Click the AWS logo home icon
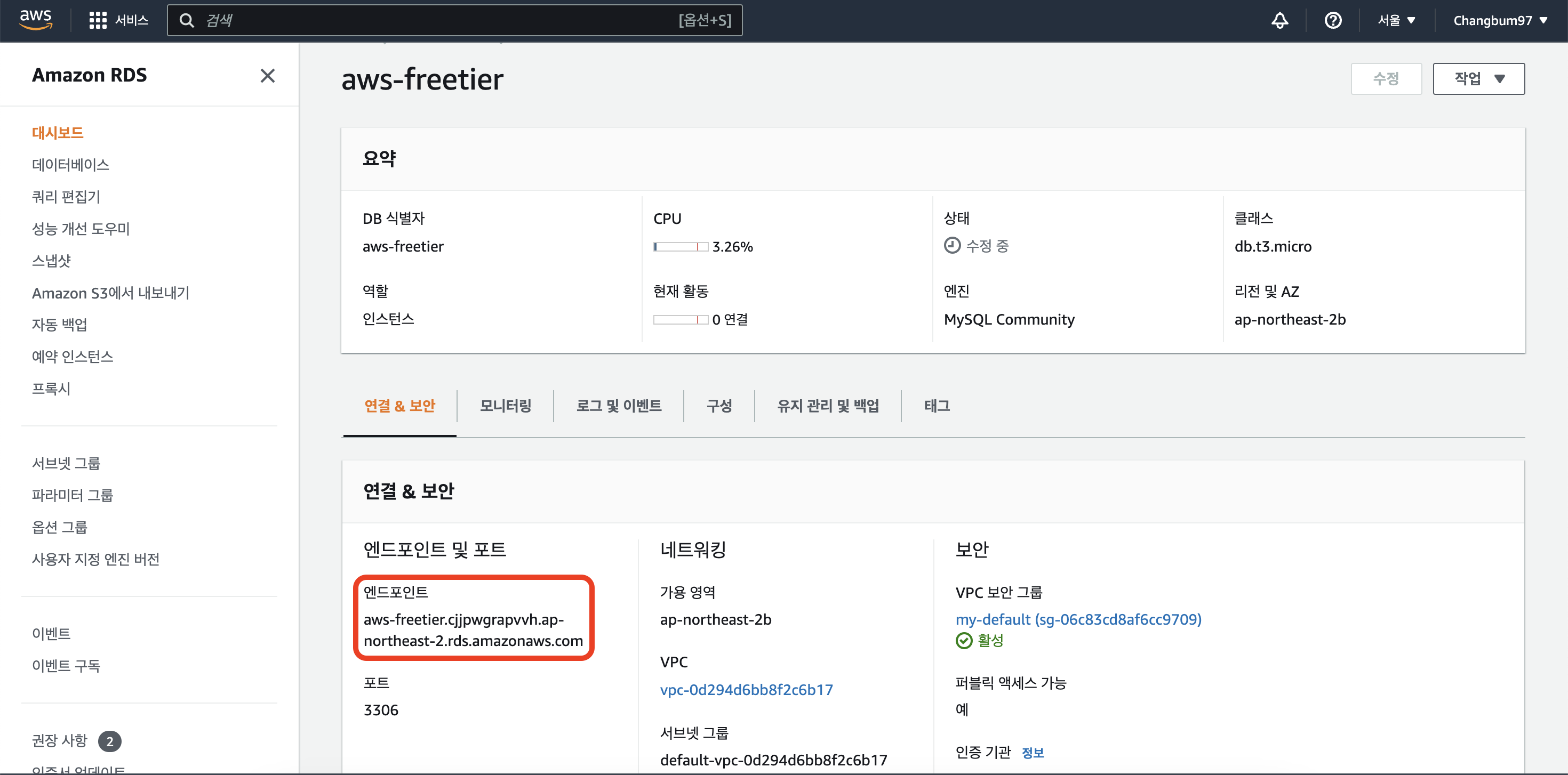Screen dimensions: 1568x775 (x=35, y=20)
